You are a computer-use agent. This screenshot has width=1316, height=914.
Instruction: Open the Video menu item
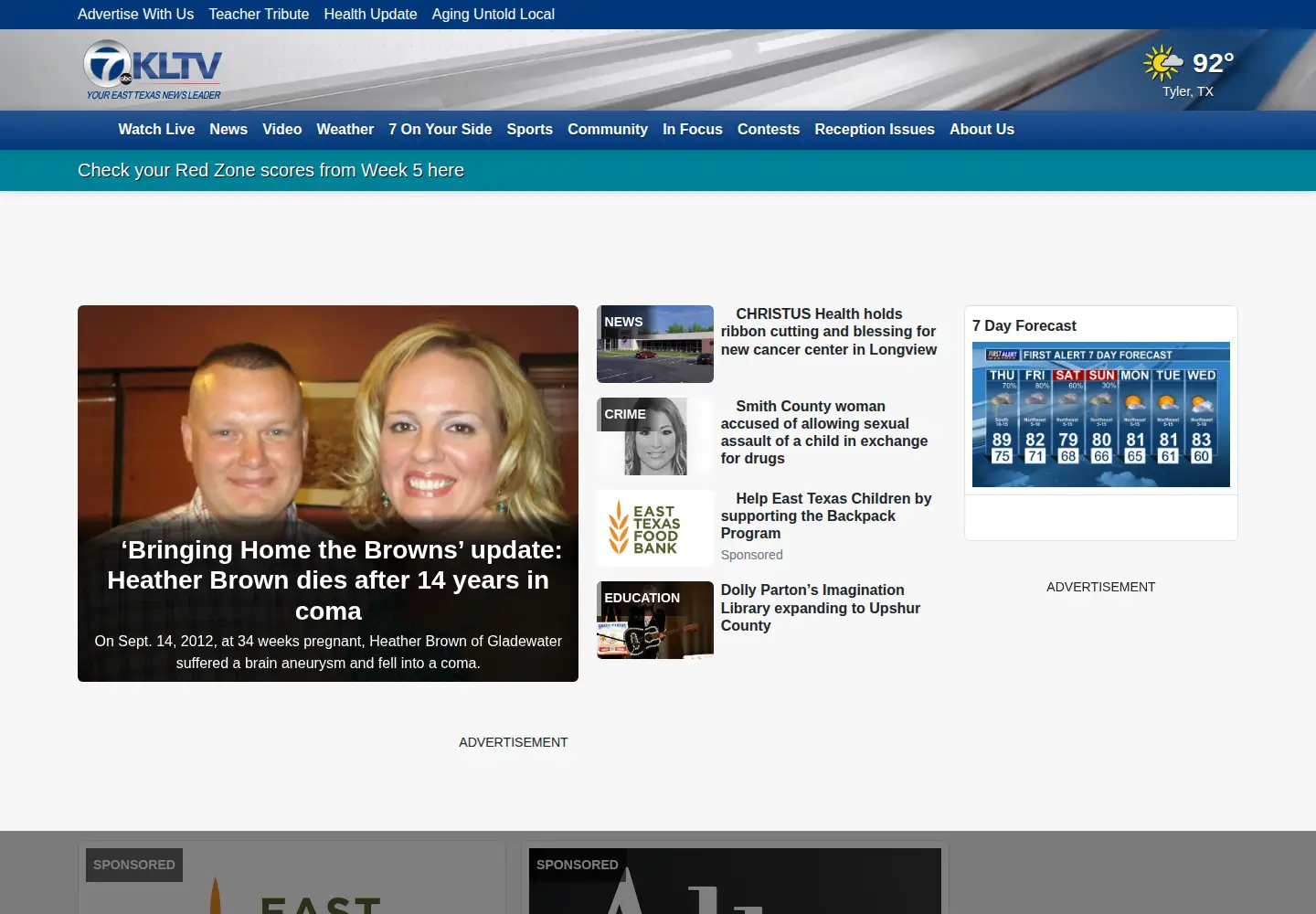[x=282, y=130]
